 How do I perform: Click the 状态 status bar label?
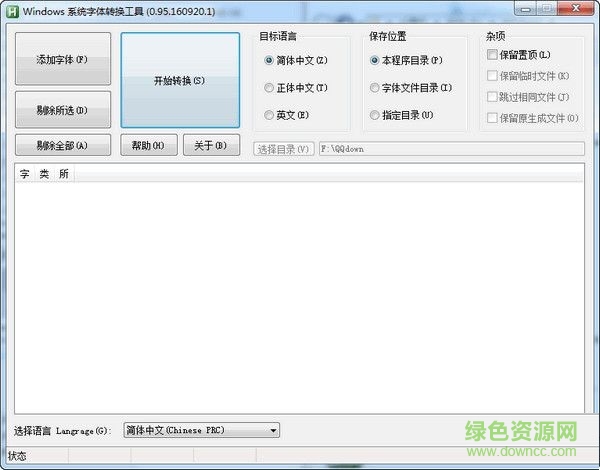pos(17,456)
